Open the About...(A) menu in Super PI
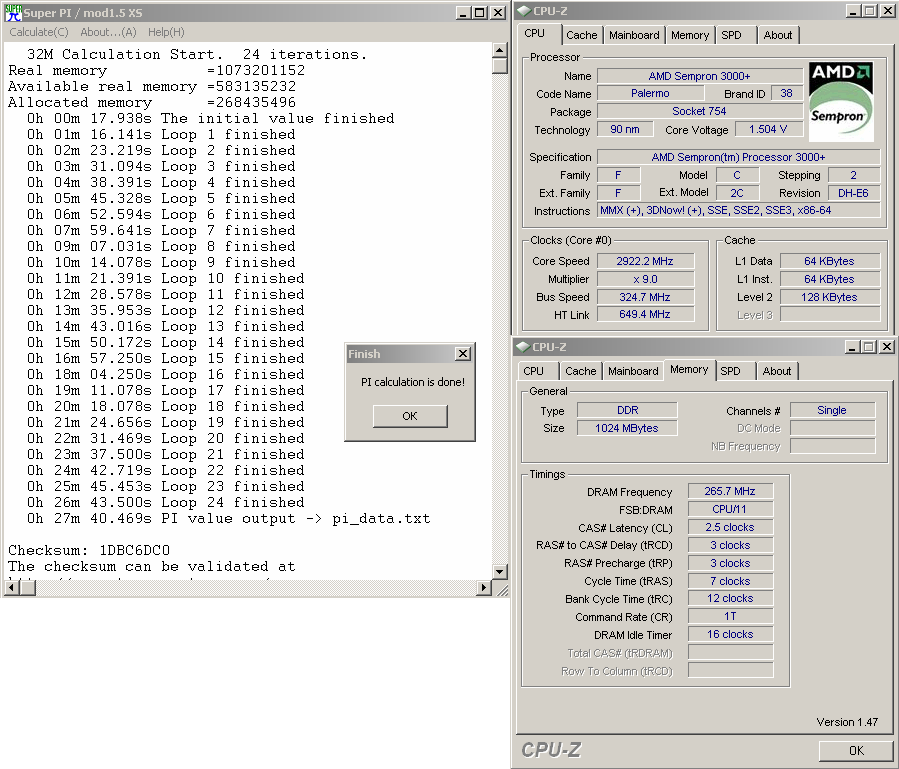The width and height of the screenshot is (899, 769). tap(108, 32)
